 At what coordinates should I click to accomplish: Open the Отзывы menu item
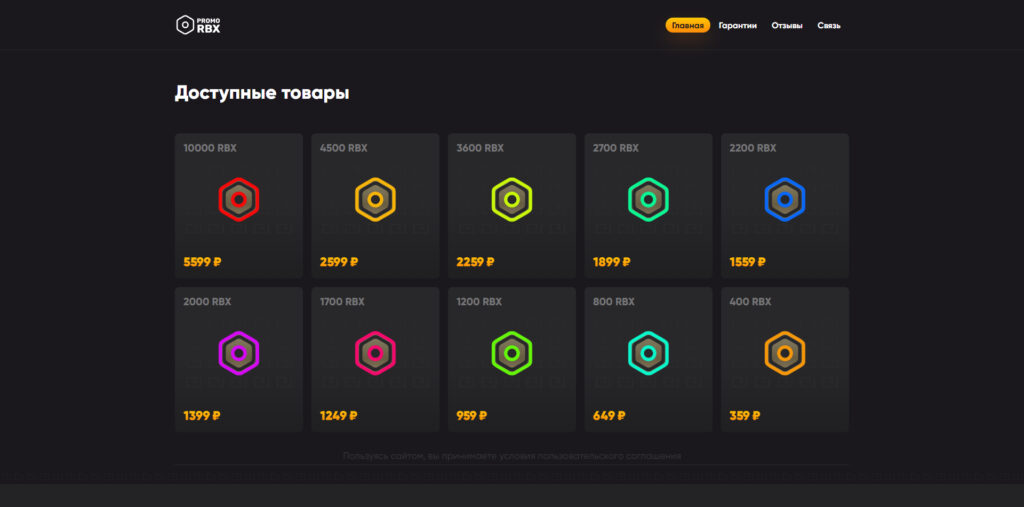pyautogui.click(x=787, y=25)
